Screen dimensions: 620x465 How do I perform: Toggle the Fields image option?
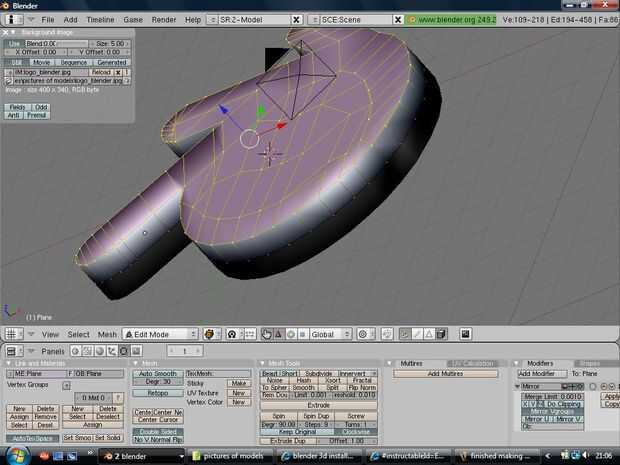(x=17, y=107)
